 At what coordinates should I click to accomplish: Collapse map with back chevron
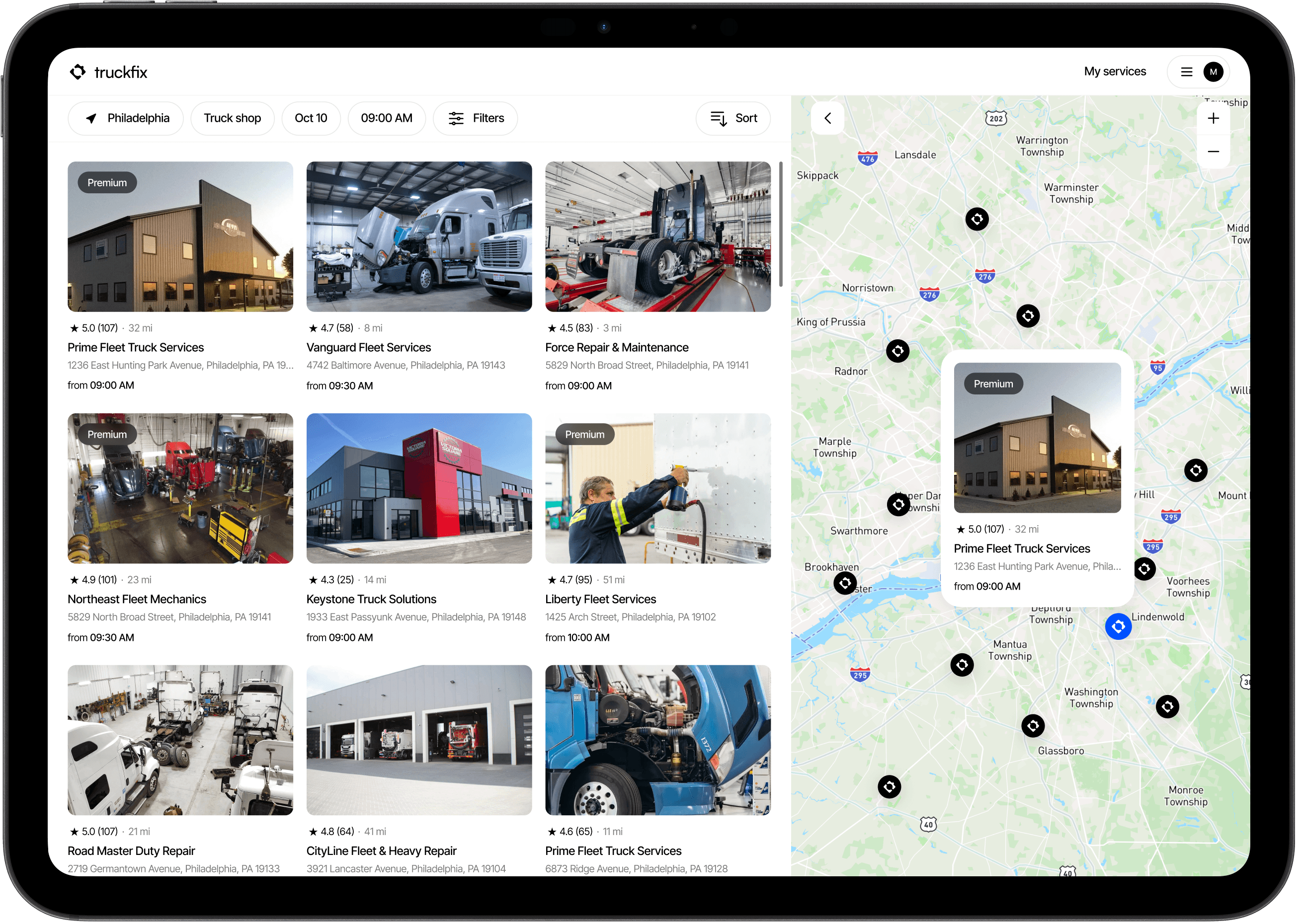pyautogui.click(x=827, y=118)
